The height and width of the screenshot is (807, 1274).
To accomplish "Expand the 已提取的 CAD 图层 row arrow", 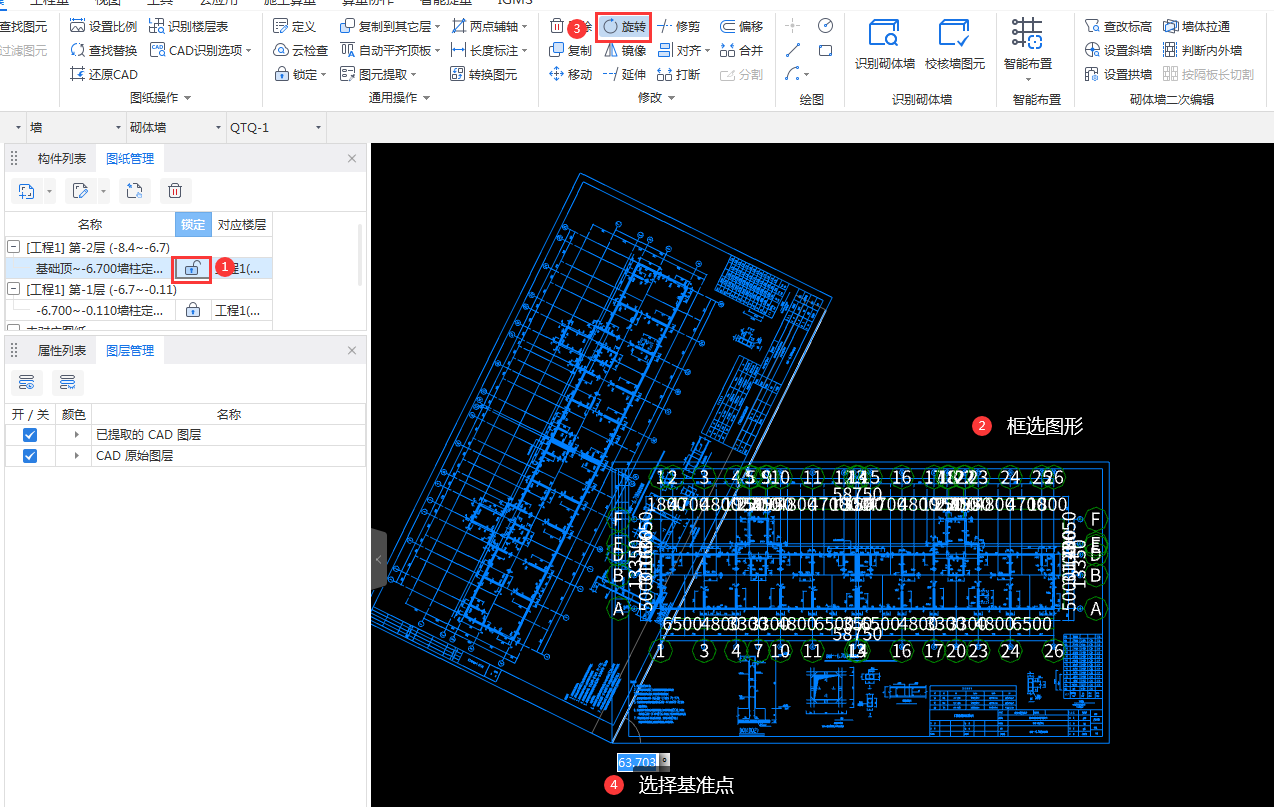I will [x=76, y=435].
